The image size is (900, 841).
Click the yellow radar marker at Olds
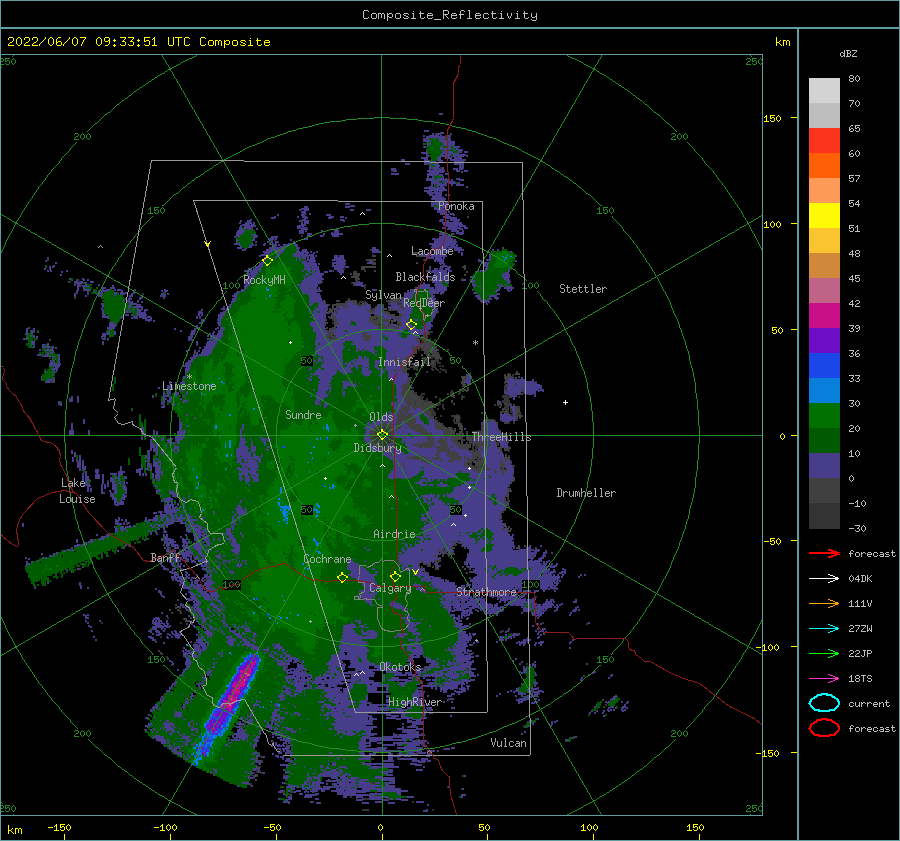click(382, 435)
